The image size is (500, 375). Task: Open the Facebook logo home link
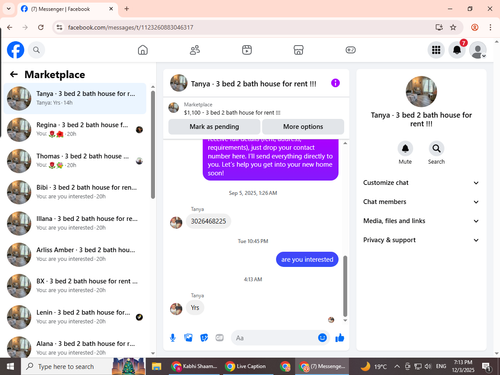pyautogui.click(x=16, y=50)
